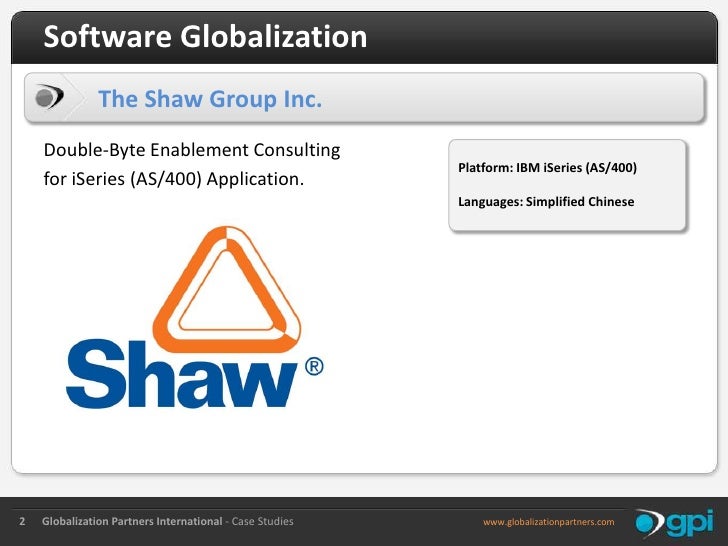The width and height of the screenshot is (728, 546).
Task: Select the 'Software Globalization' slide title
Action: coord(205,36)
